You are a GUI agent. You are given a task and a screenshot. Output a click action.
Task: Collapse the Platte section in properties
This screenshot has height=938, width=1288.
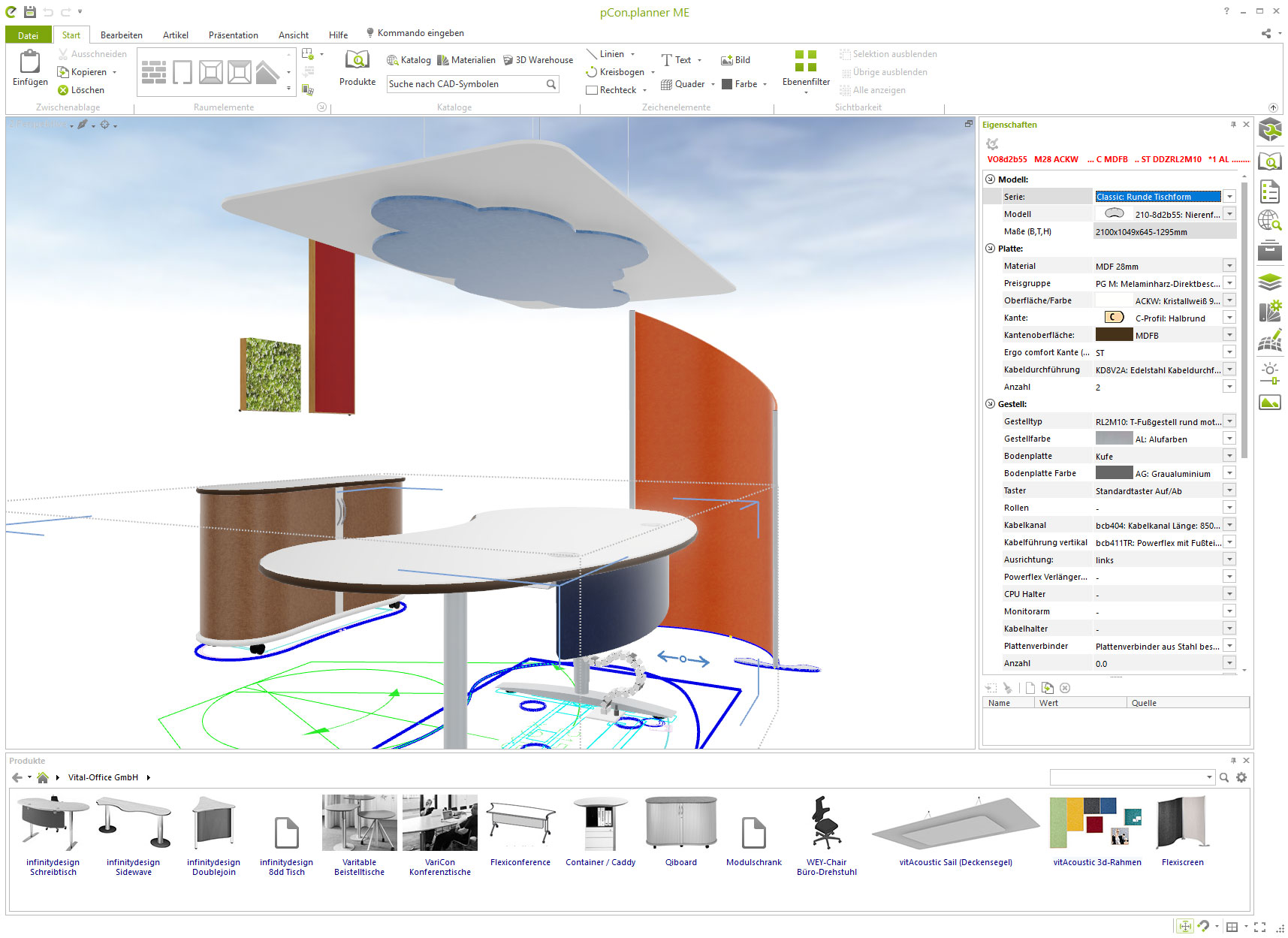[x=991, y=249]
